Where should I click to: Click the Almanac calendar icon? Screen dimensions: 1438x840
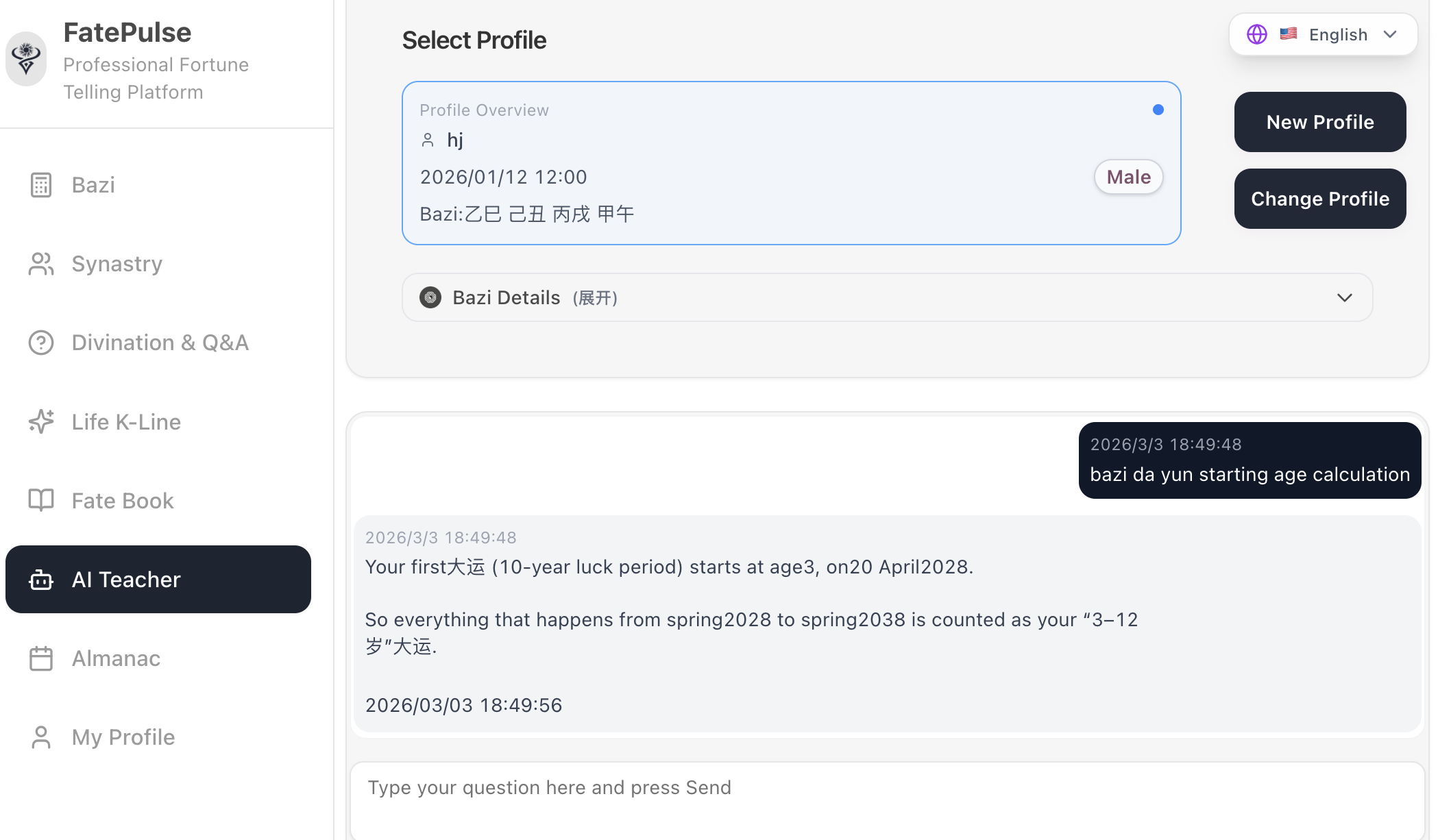tap(41, 658)
